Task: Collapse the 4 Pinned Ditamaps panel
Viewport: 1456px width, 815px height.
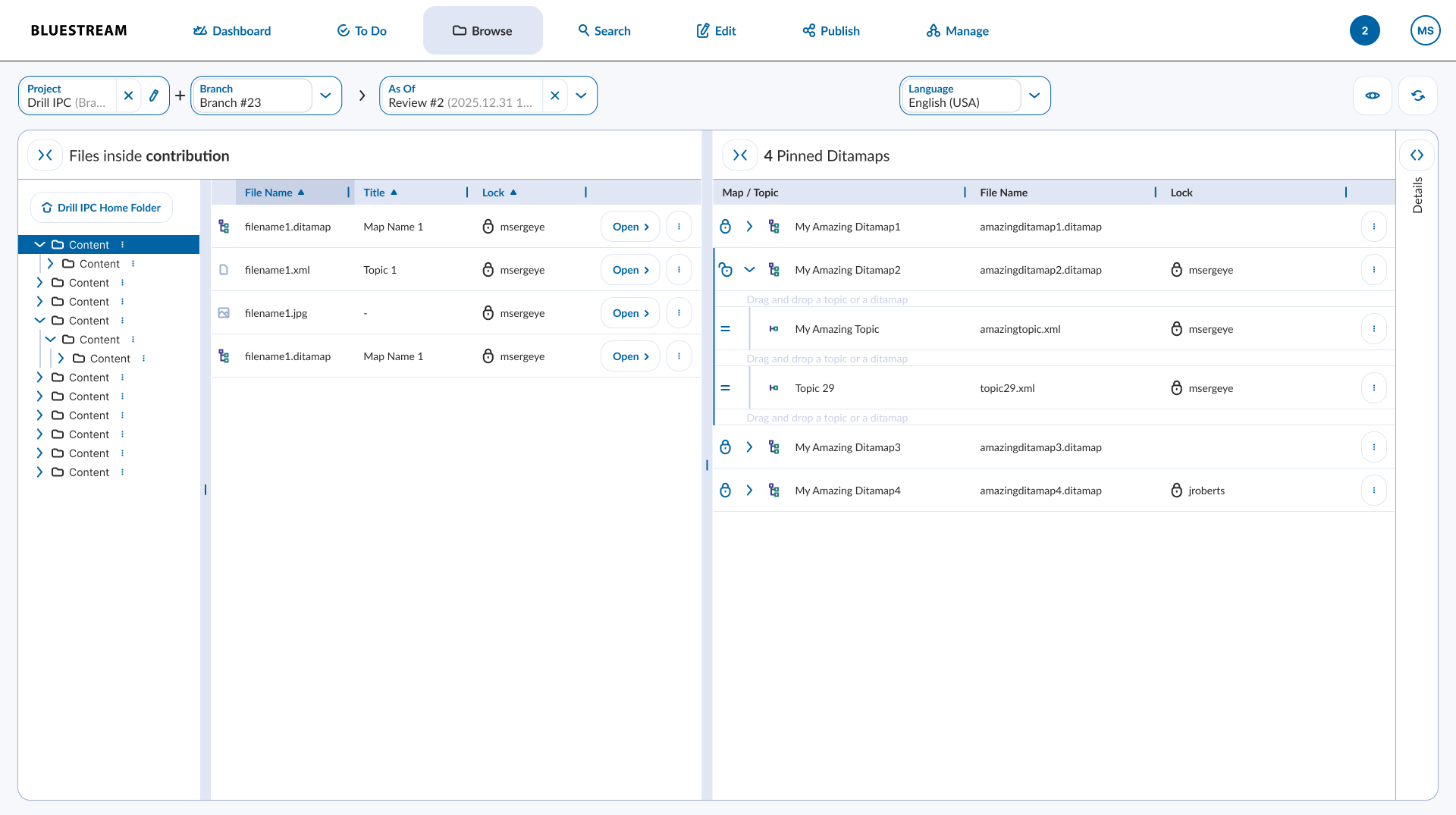Action: pyautogui.click(x=740, y=155)
